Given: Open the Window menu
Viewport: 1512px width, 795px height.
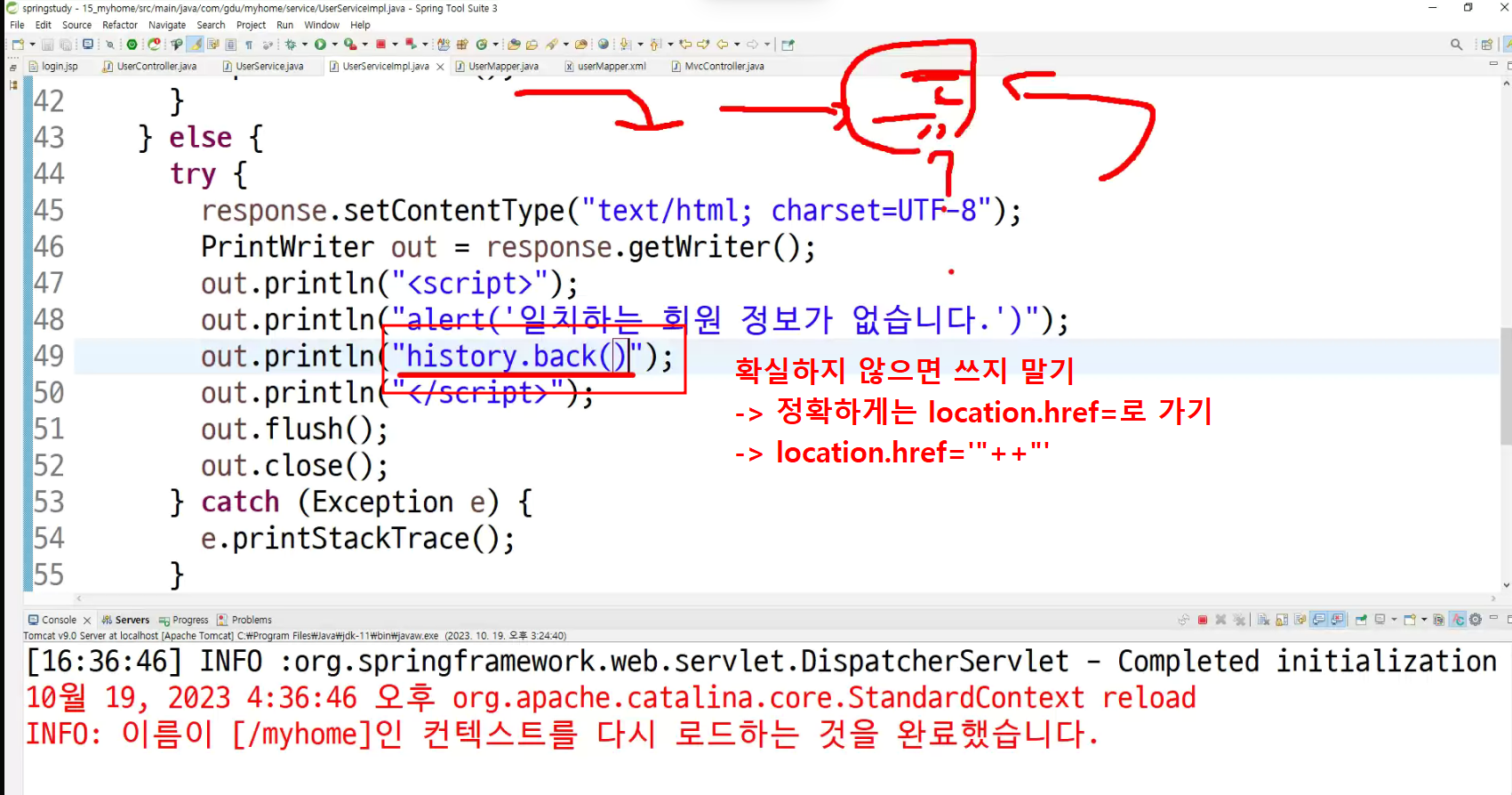Looking at the screenshot, I should (322, 25).
